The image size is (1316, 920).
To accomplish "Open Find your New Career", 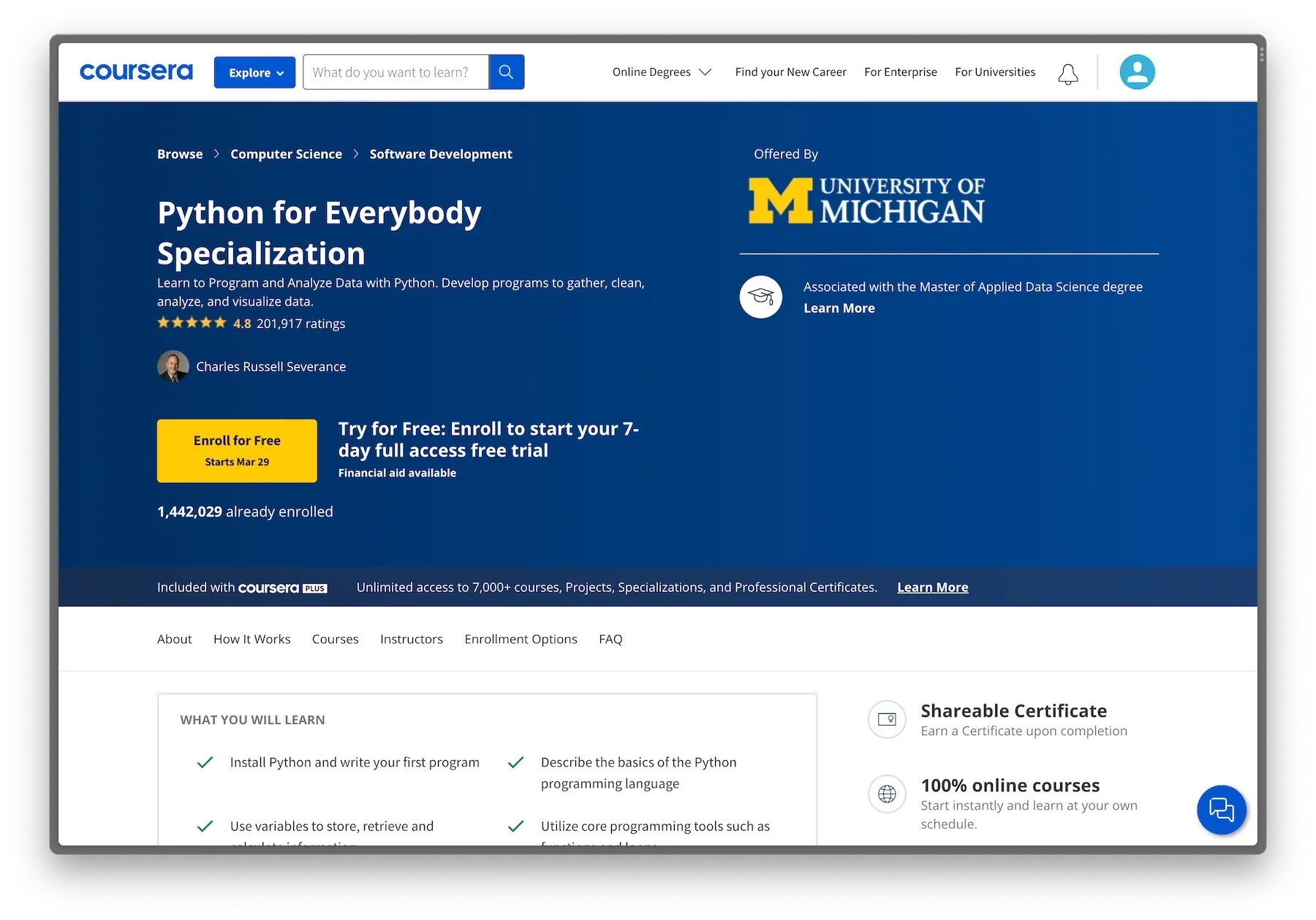I will [x=790, y=72].
